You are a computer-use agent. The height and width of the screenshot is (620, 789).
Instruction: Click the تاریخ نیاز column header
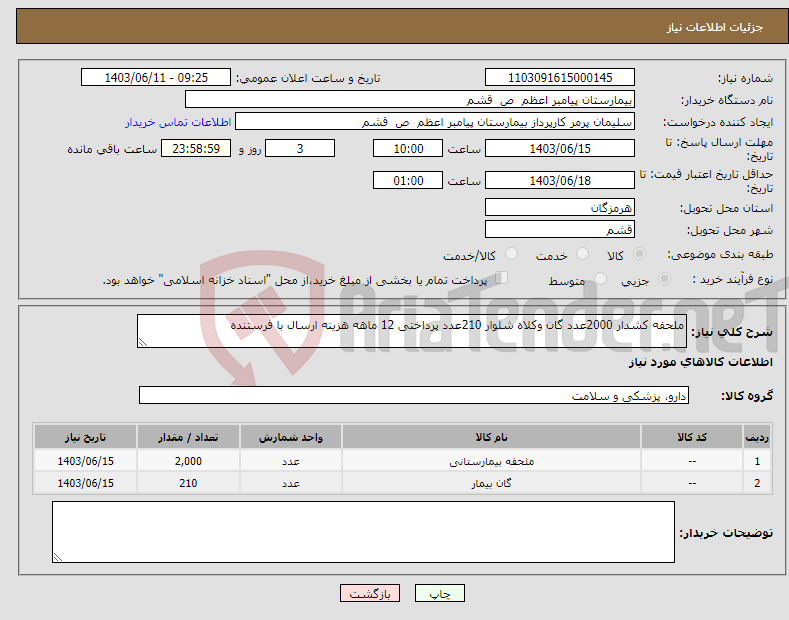coord(86,437)
